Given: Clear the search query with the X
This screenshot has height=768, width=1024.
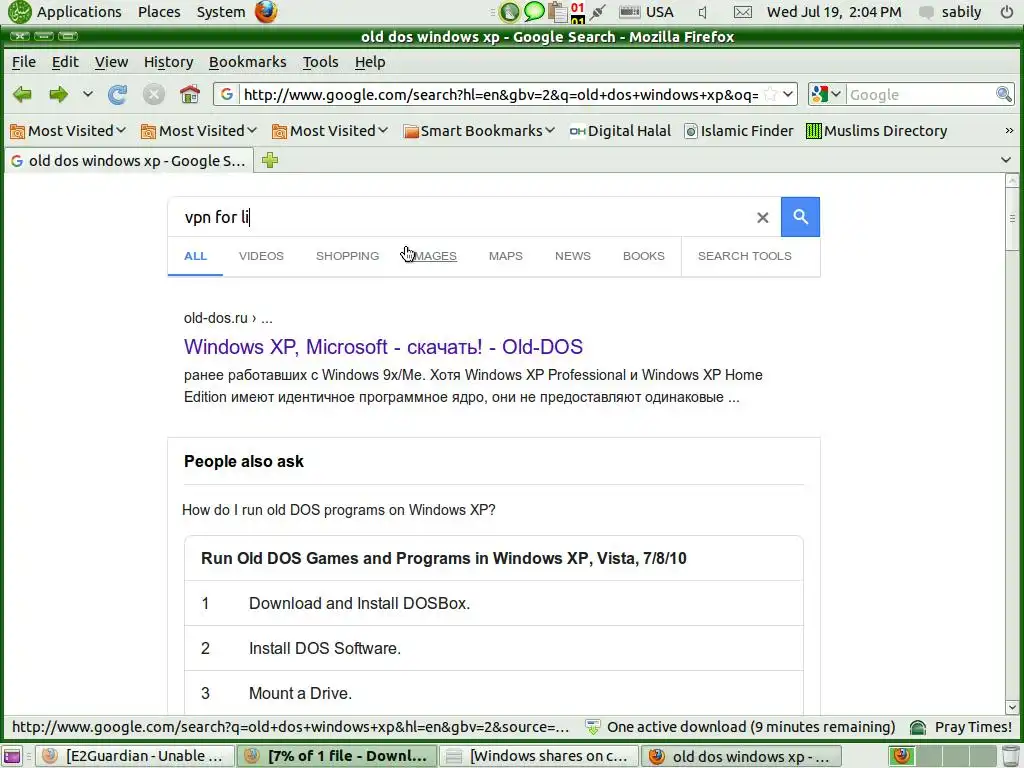Looking at the screenshot, I should (762, 217).
